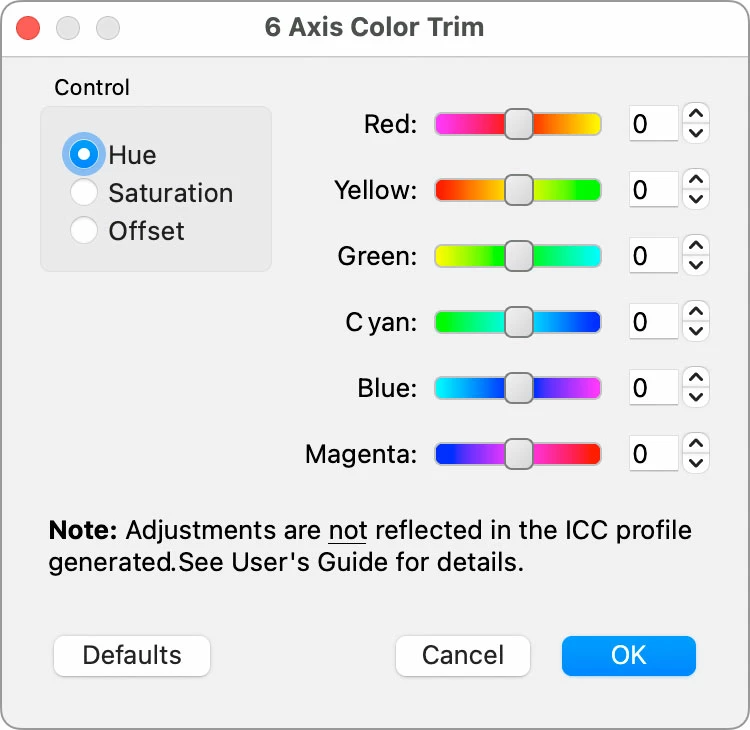Click the Green slider knob

(518, 256)
